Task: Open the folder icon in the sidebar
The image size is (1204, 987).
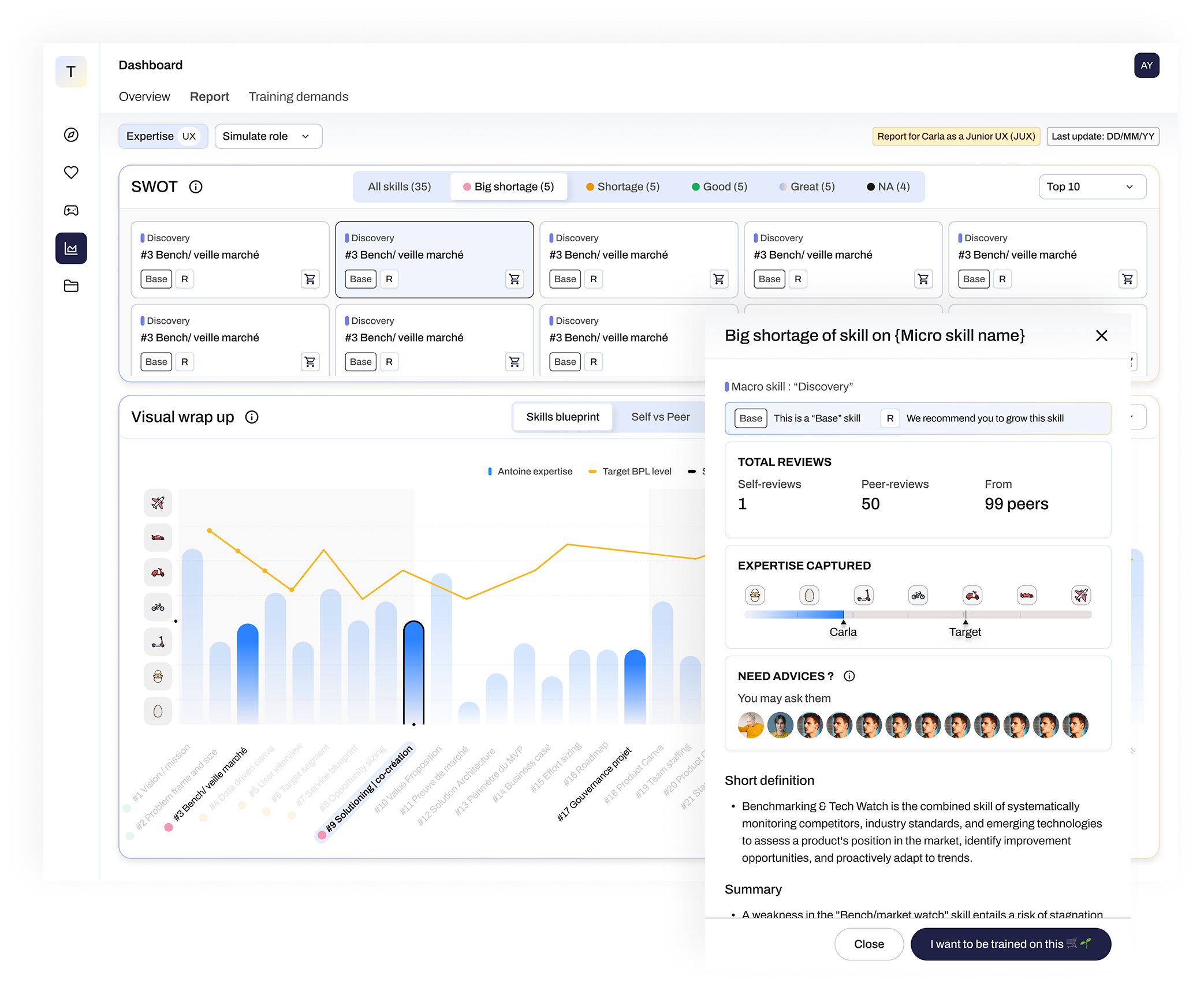Action: pyautogui.click(x=70, y=286)
